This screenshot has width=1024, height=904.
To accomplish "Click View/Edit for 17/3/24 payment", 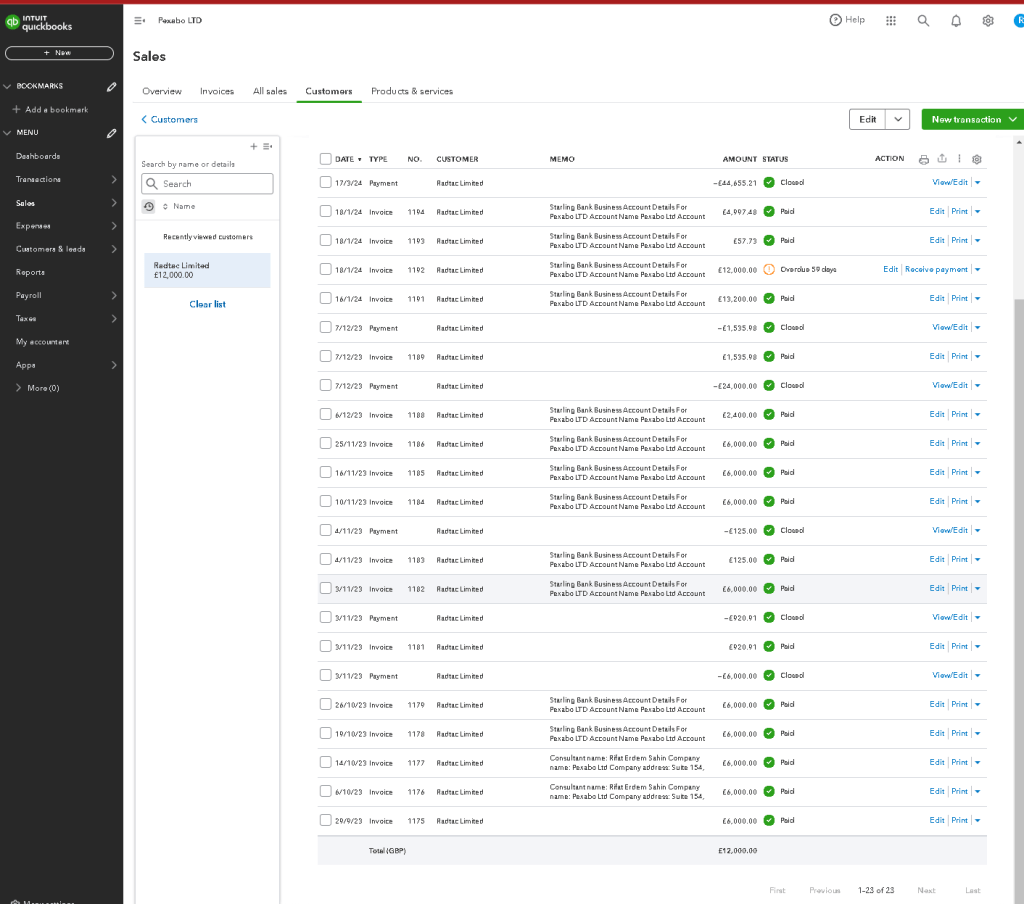I will [x=950, y=182].
